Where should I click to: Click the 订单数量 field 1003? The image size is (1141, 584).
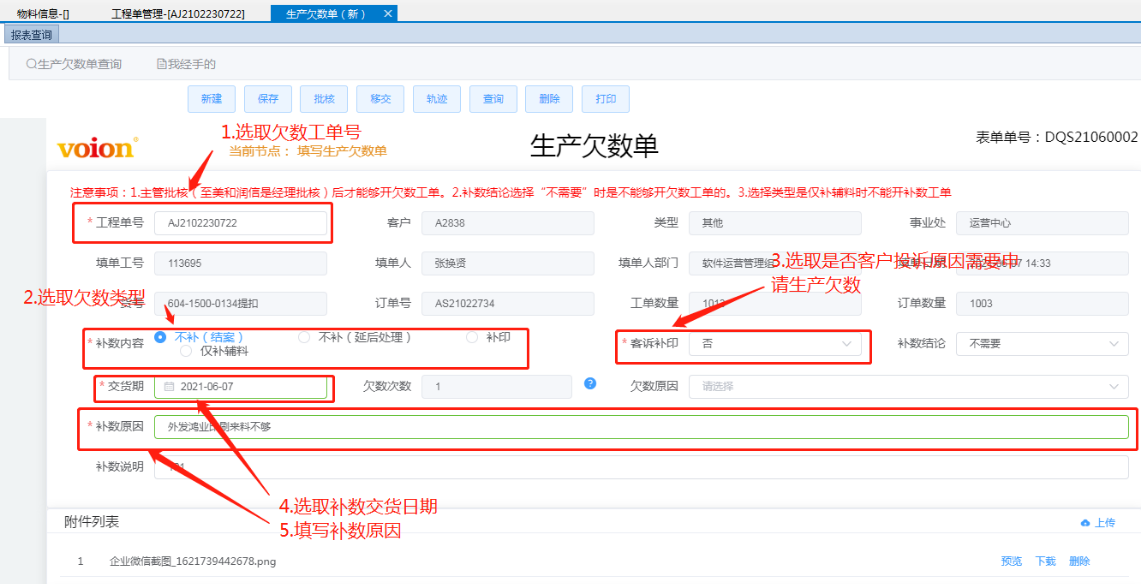[x=1042, y=303]
